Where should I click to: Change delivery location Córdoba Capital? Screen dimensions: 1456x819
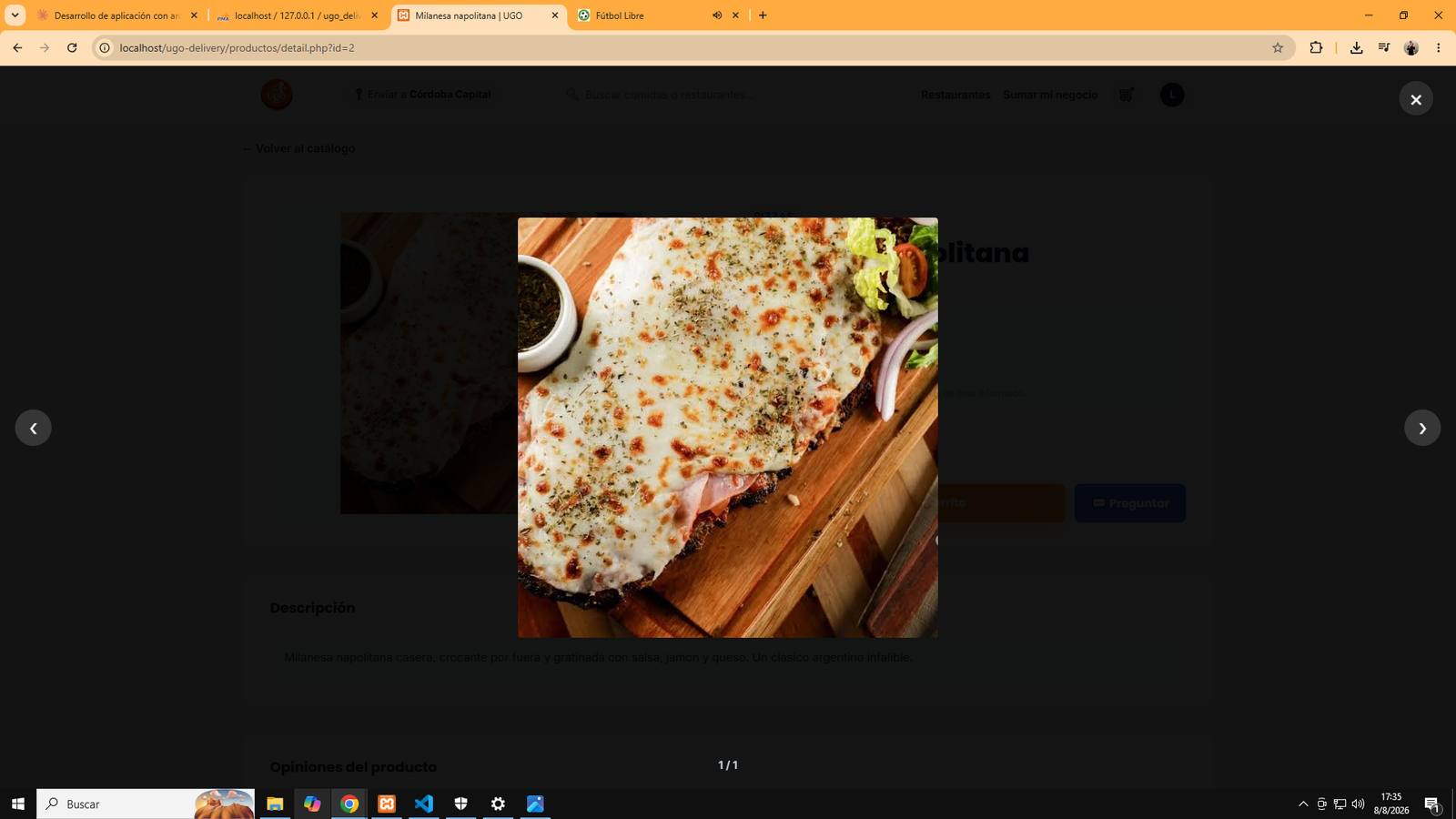point(422,95)
